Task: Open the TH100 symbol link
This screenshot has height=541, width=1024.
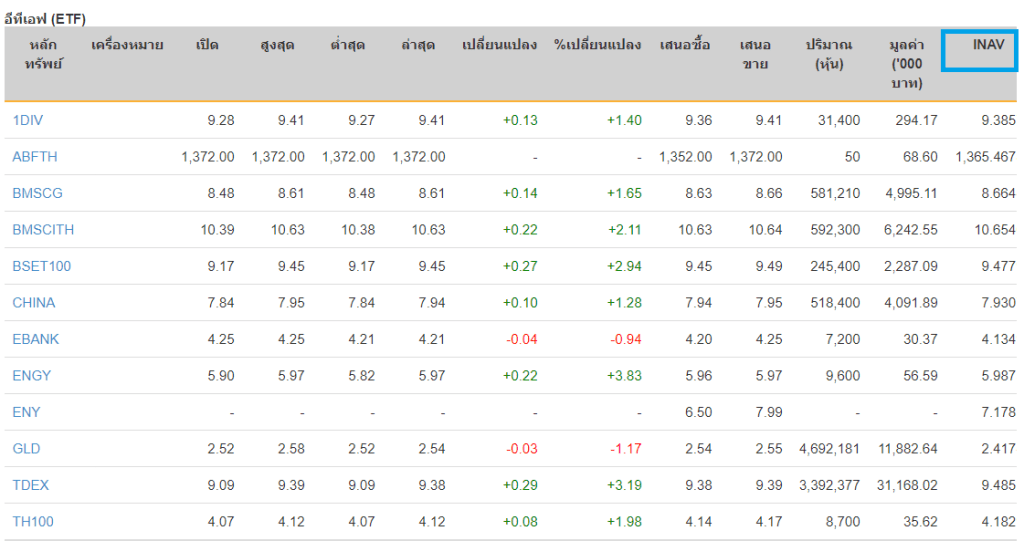Action: coord(32,522)
